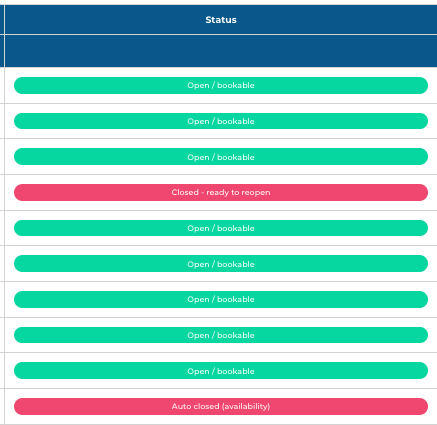Select the Open / bookable pill just below Closed
Viewport: 437px width, 425px height.
(221, 228)
